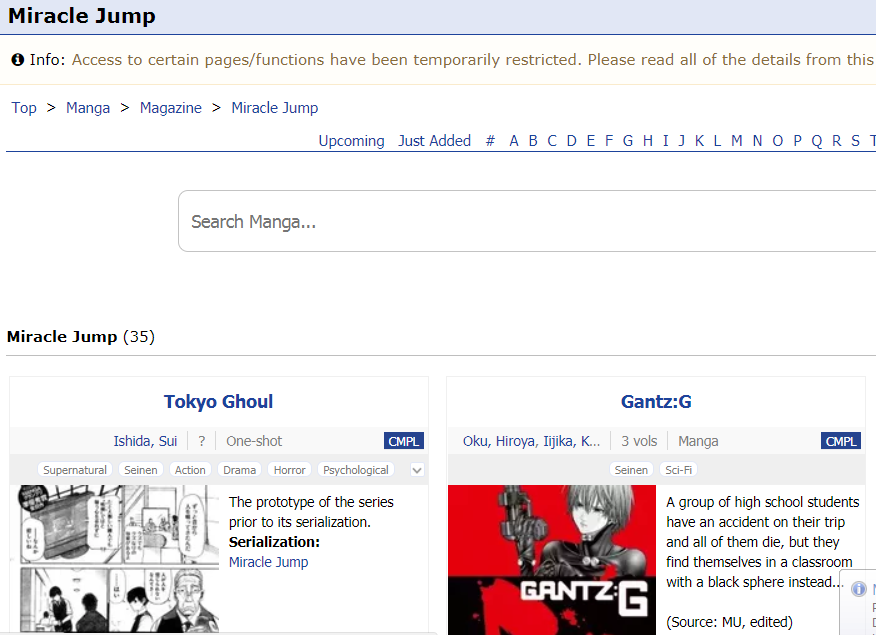
Task: Filter manga by letter J
Action: [682, 141]
